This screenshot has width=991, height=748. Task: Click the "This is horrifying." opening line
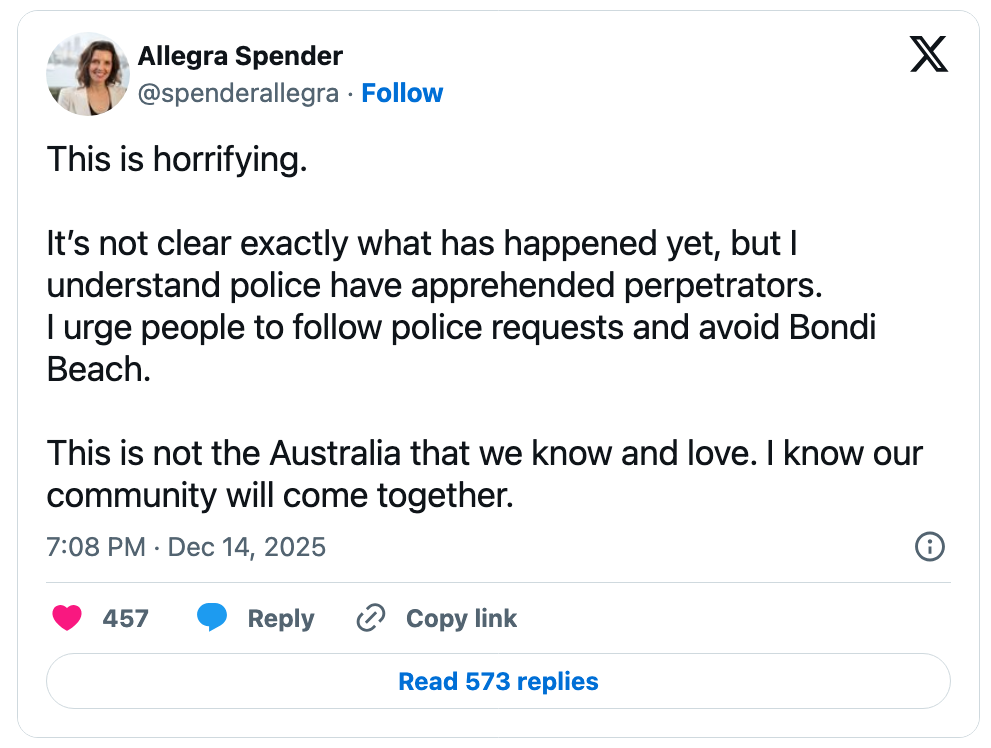(177, 160)
